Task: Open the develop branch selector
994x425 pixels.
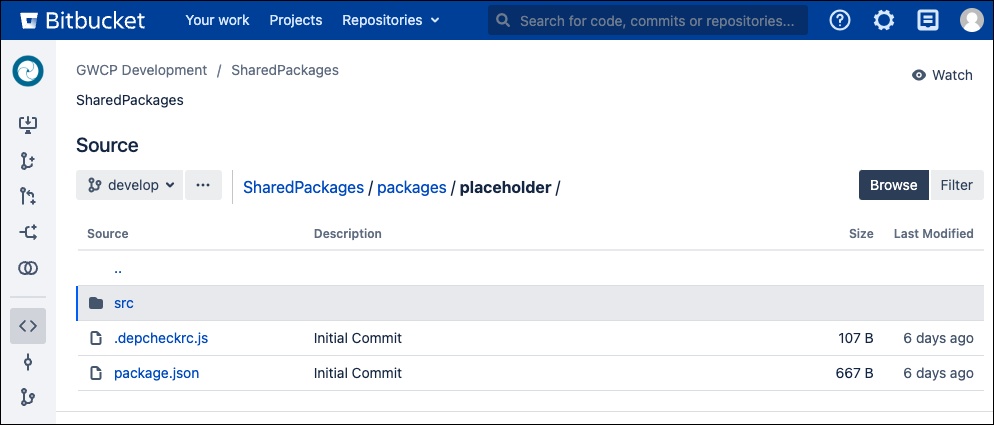Action: pyautogui.click(x=130, y=185)
